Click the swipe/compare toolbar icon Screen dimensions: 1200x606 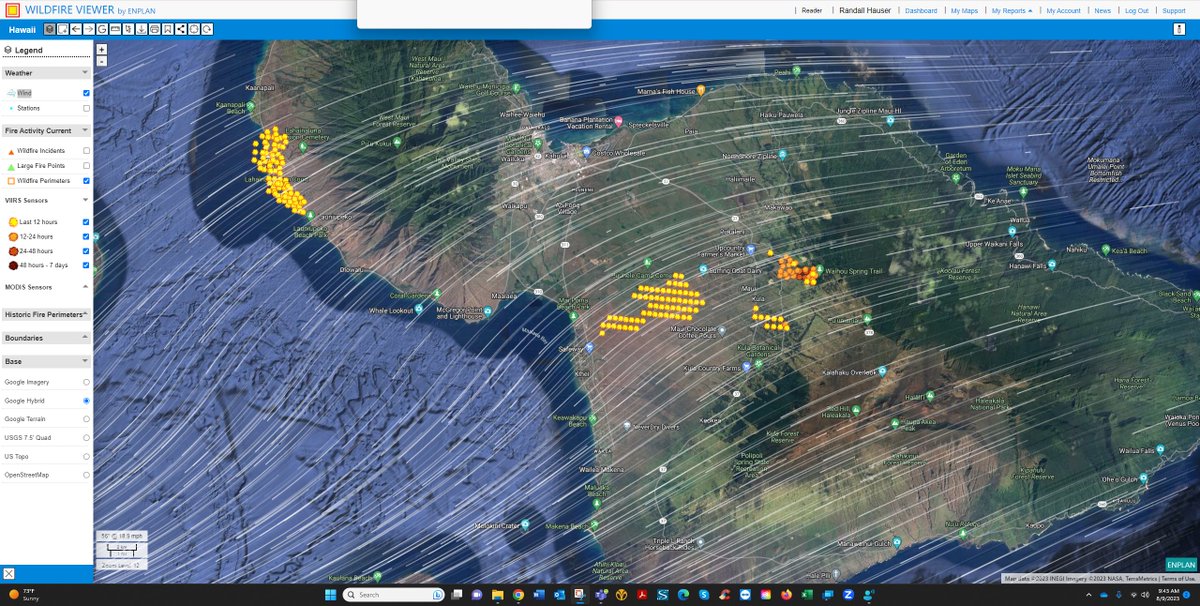128,29
